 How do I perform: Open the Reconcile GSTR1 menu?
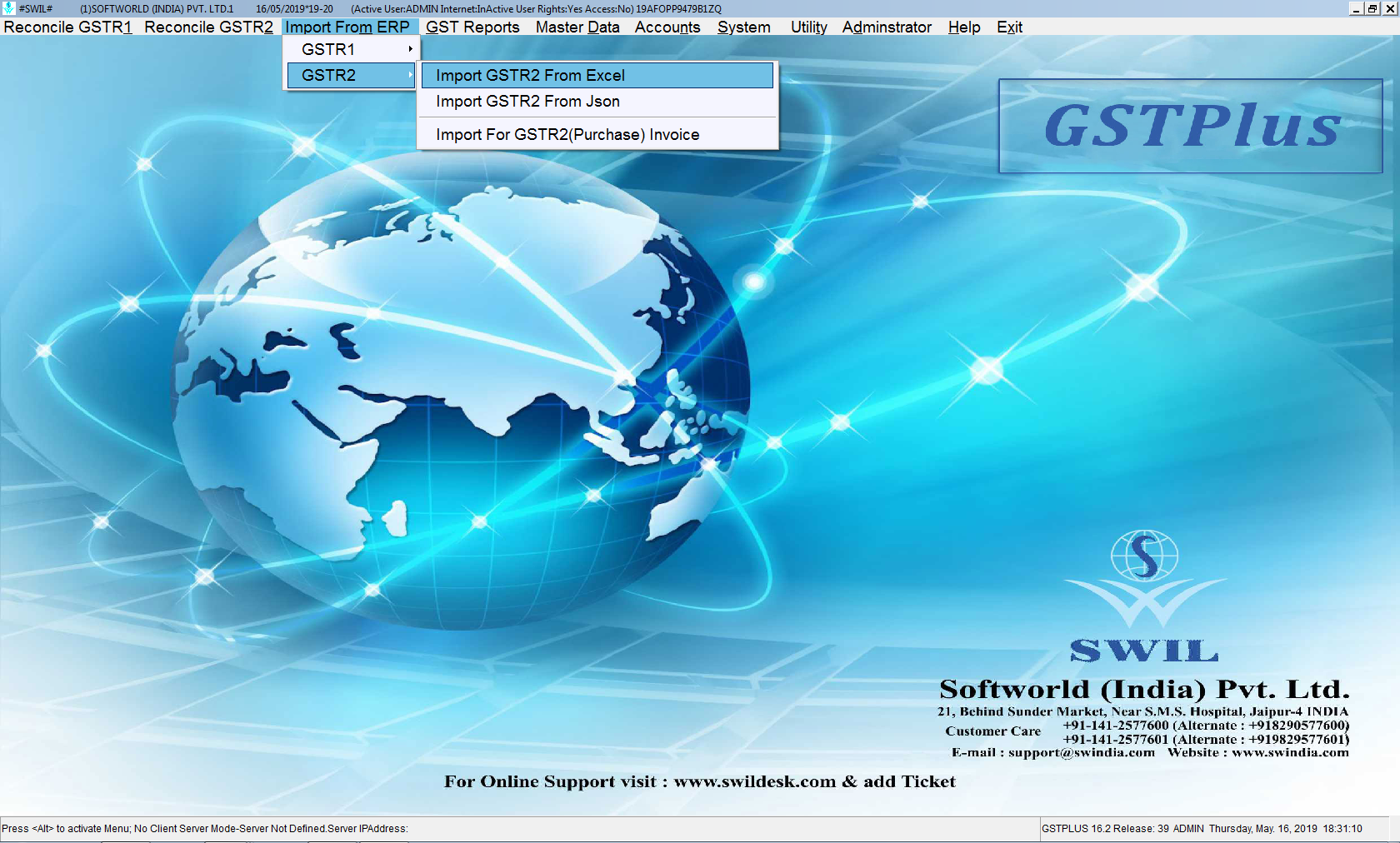coord(68,27)
